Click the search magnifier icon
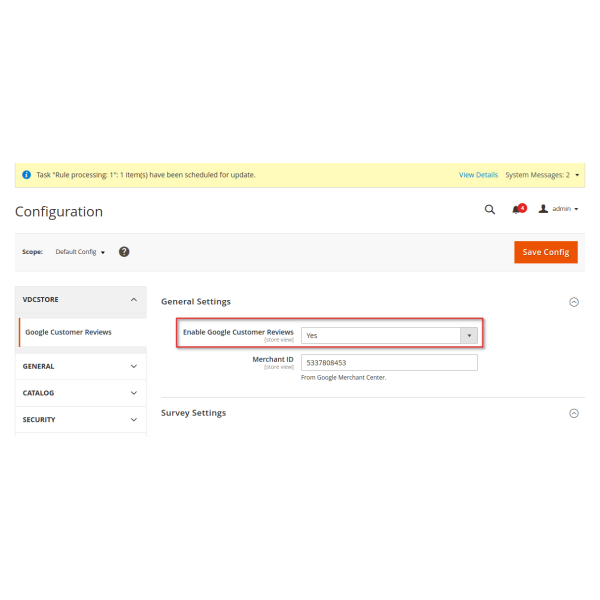This screenshot has height=600, width=600. pyautogui.click(x=489, y=209)
